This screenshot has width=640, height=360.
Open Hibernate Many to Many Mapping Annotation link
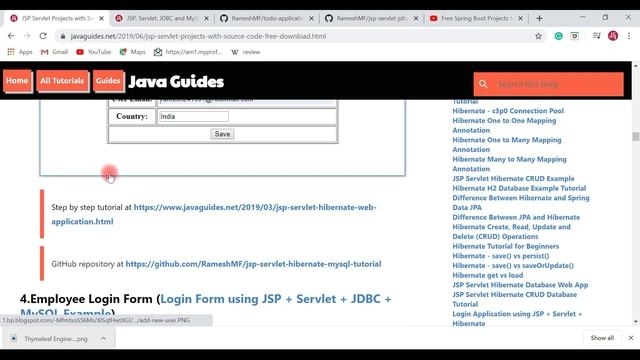click(x=509, y=164)
